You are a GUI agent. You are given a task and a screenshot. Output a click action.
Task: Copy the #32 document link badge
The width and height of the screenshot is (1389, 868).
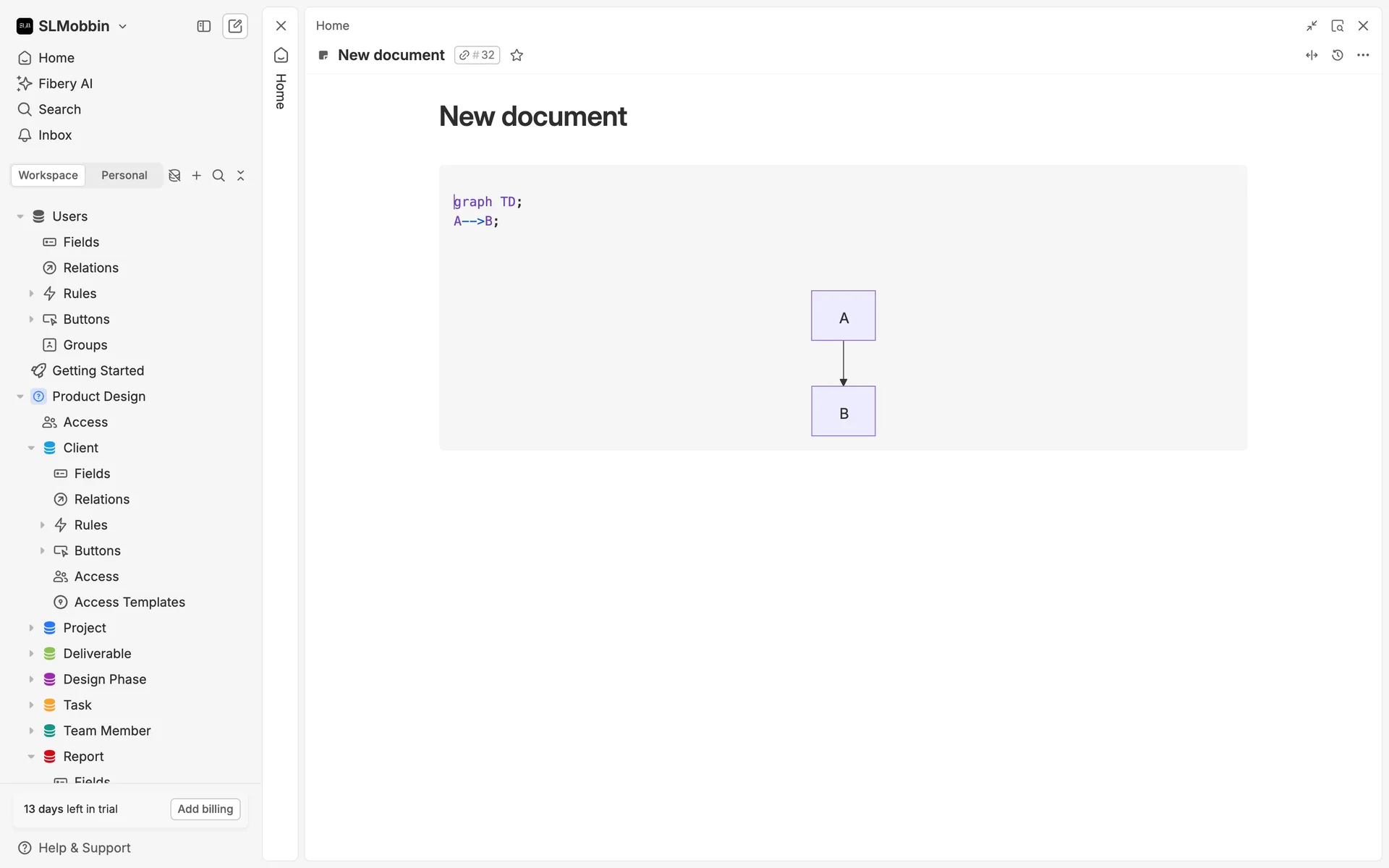coord(477,55)
